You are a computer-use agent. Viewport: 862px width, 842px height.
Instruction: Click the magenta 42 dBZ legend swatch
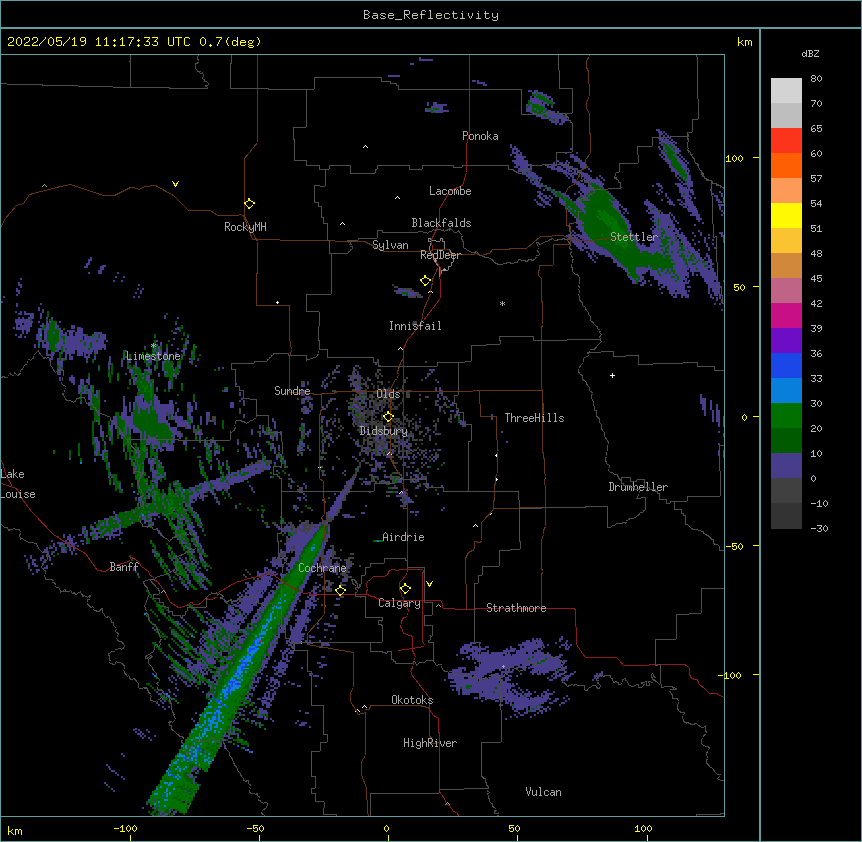(x=786, y=315)
